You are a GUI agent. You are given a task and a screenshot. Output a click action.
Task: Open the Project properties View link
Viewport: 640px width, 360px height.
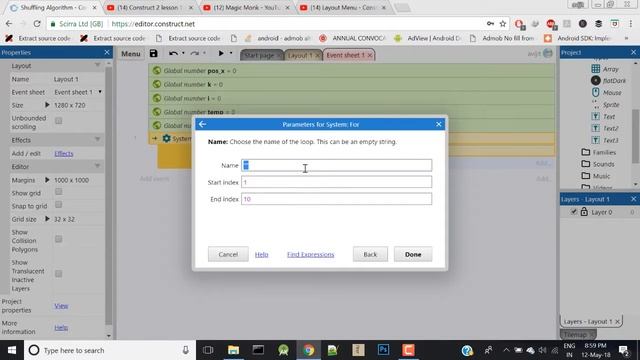(x=61, y=306)
